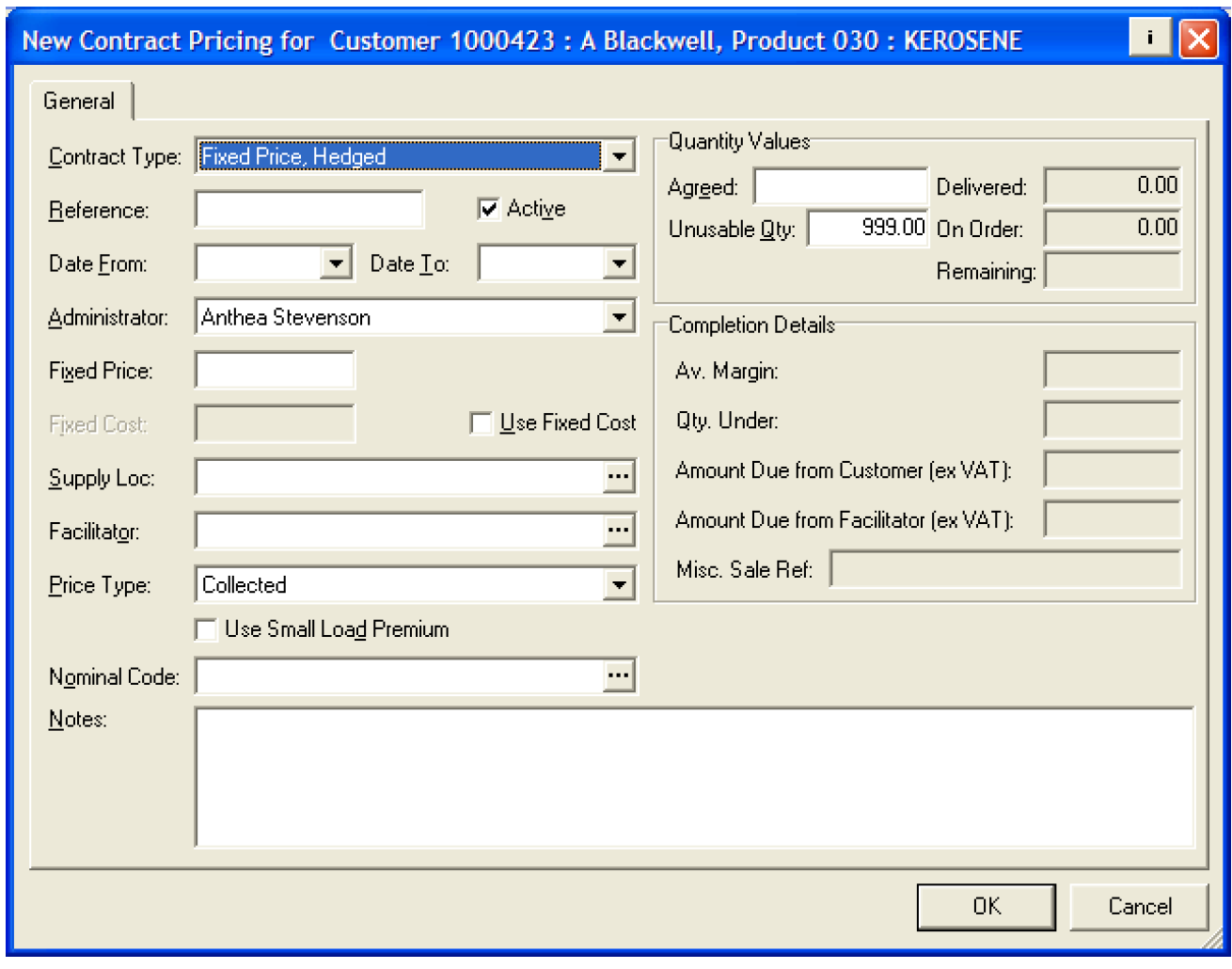Expand the Administrator dropdown list
The width and height of the screenshot is (1232, 969).
coord(618,317)
